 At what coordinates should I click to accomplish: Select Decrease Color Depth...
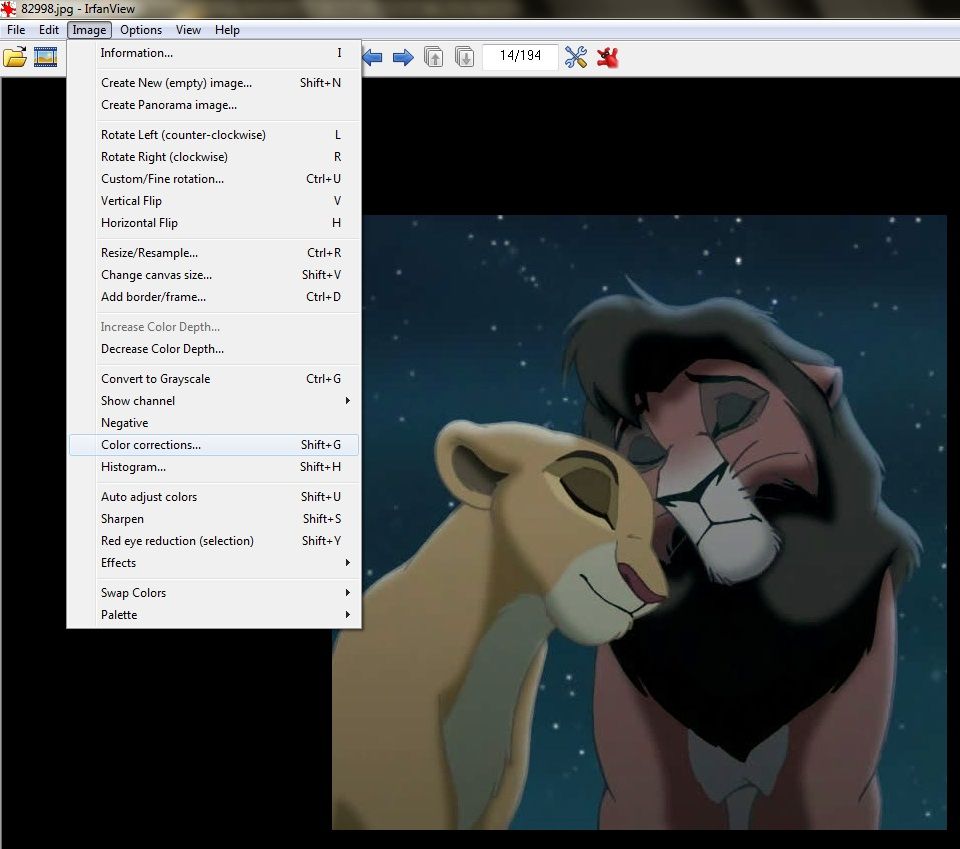click(x=214, y=350)
